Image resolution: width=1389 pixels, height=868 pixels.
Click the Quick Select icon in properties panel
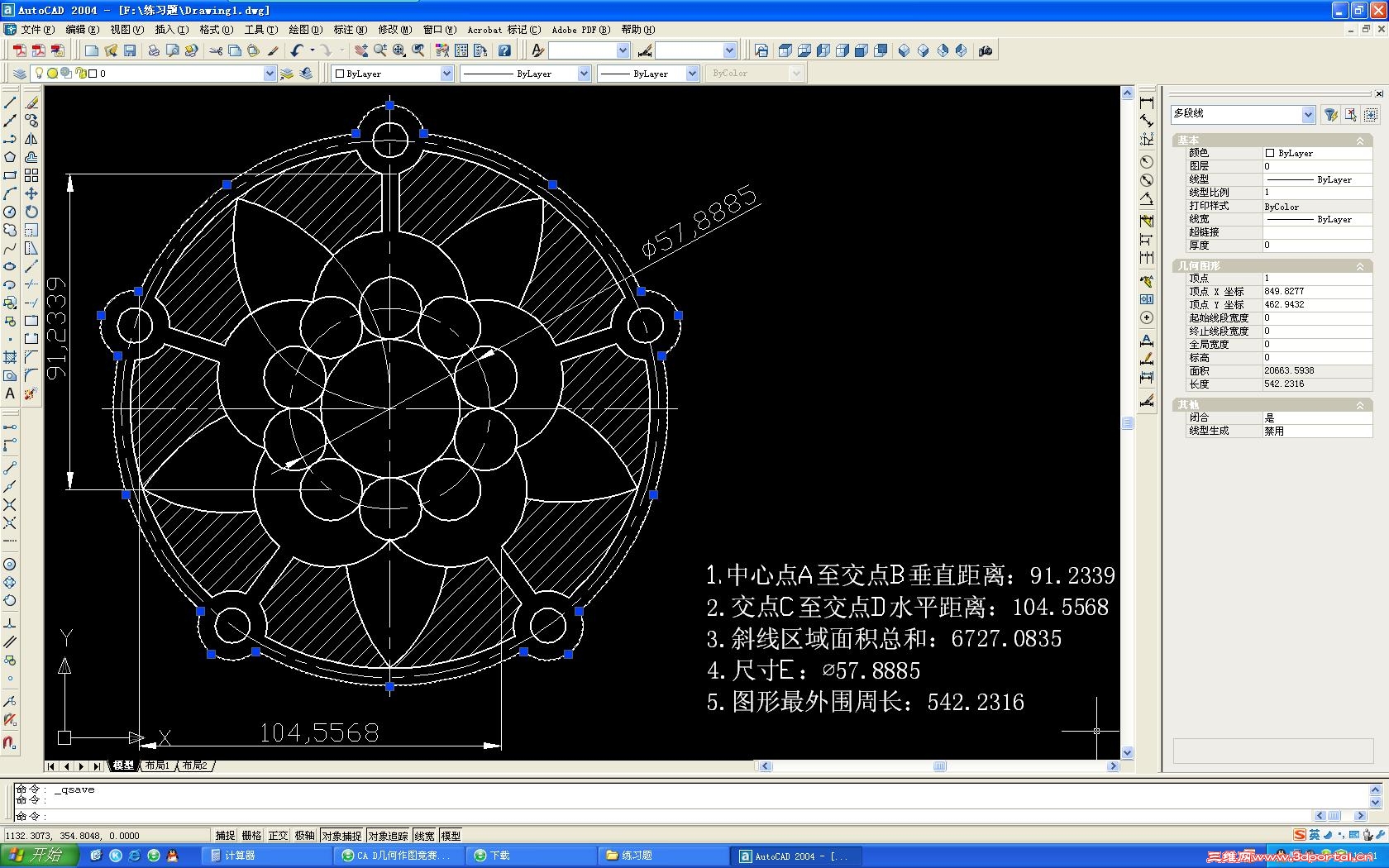pyautogui.click(x=1330, y=115)
